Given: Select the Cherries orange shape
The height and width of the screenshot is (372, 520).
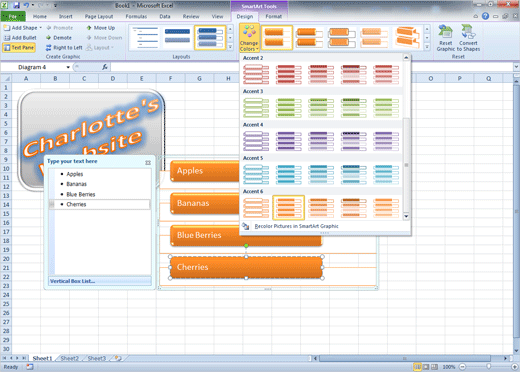Looking at the screenshot, I should [x=246, y=267].
